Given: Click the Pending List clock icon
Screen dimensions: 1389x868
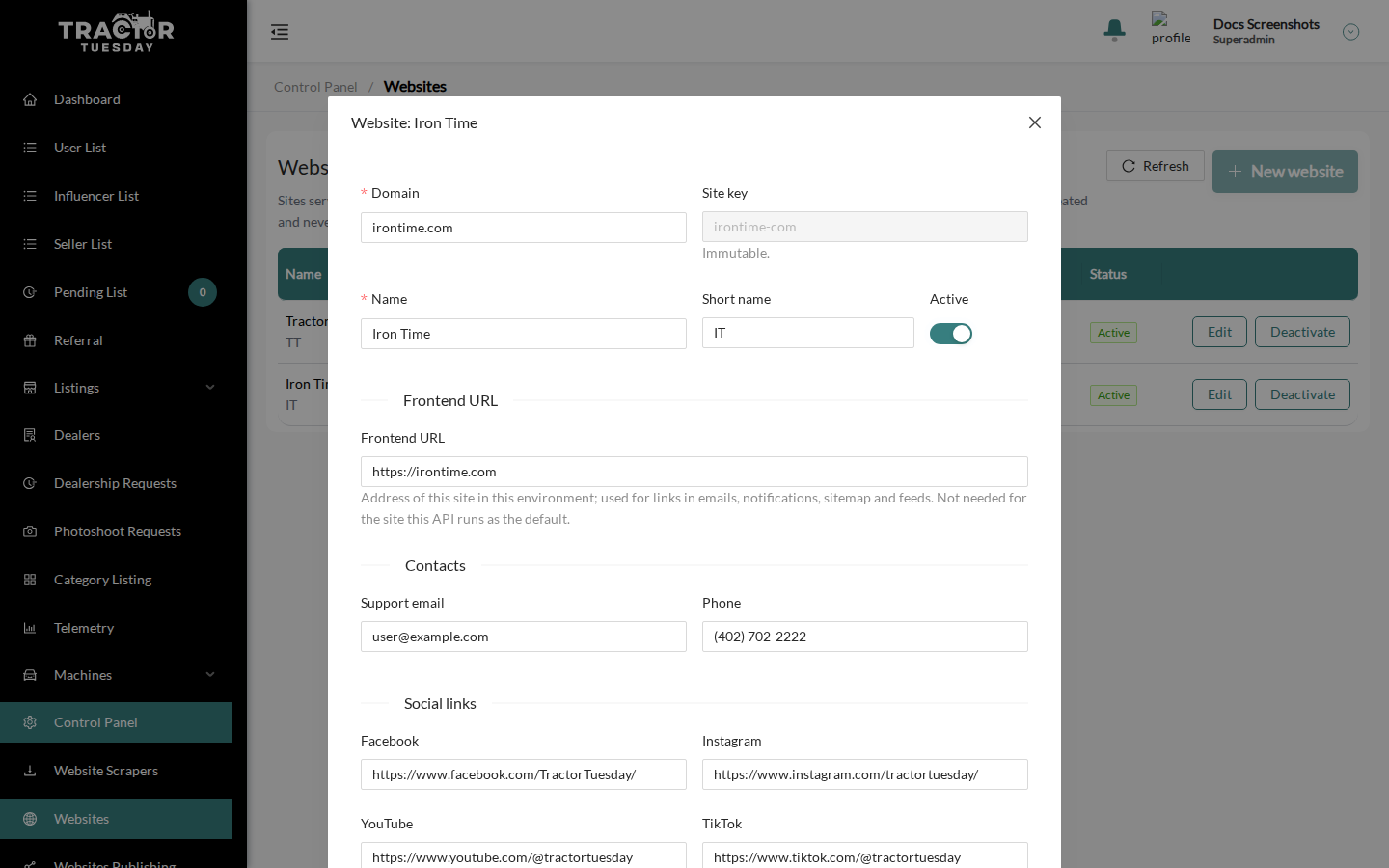Looking at the screenshot, I should 30,292.
